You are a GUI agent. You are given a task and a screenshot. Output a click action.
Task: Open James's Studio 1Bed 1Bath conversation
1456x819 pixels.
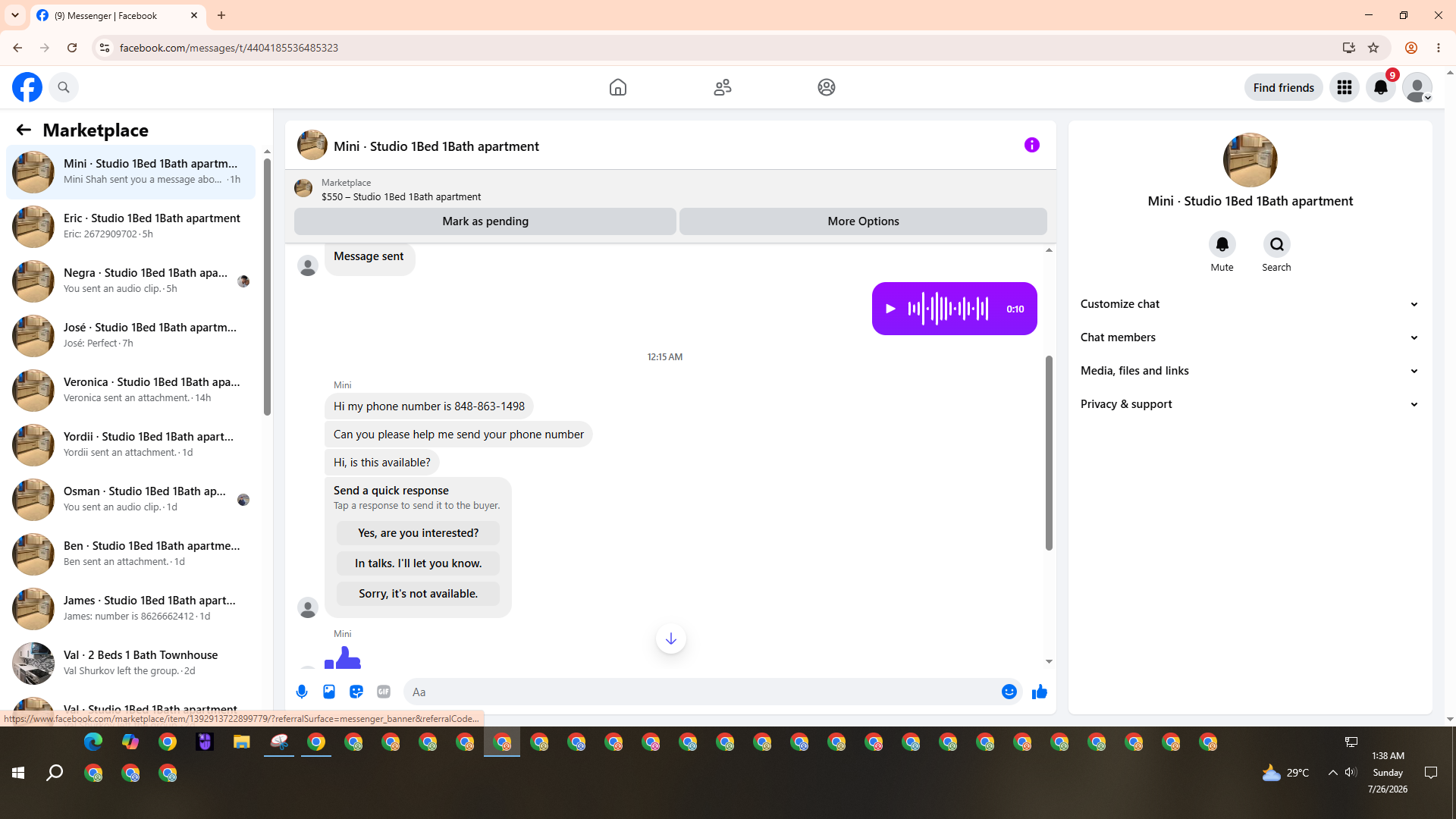tap(131, 608)
